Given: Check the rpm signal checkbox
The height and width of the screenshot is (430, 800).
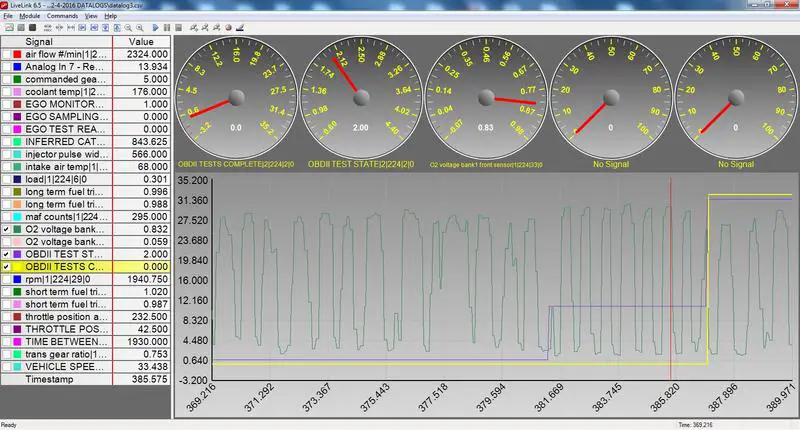Looking at the screenshot, I should [x=6, y=280].
